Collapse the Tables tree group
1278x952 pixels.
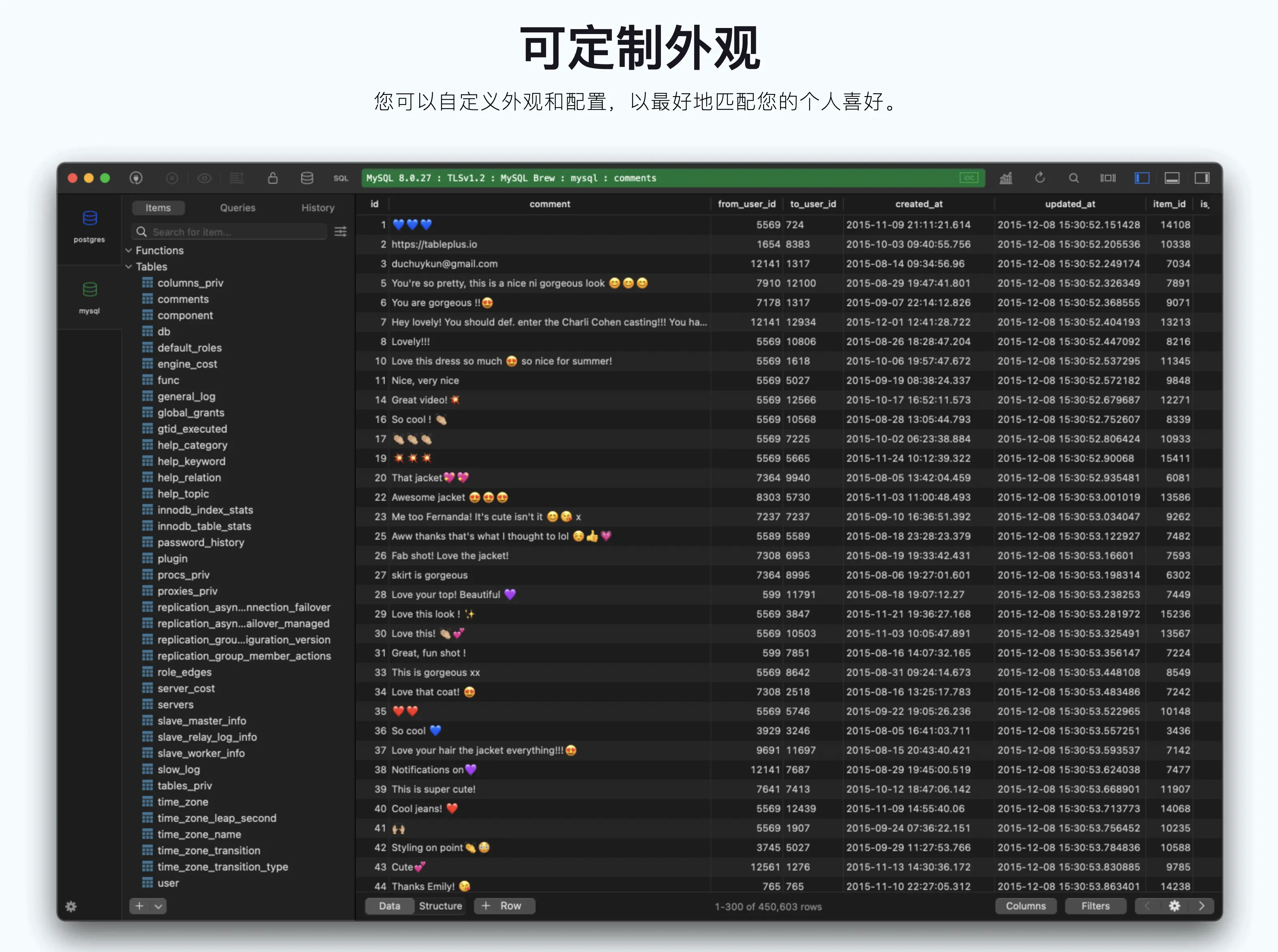coord(129,267)
